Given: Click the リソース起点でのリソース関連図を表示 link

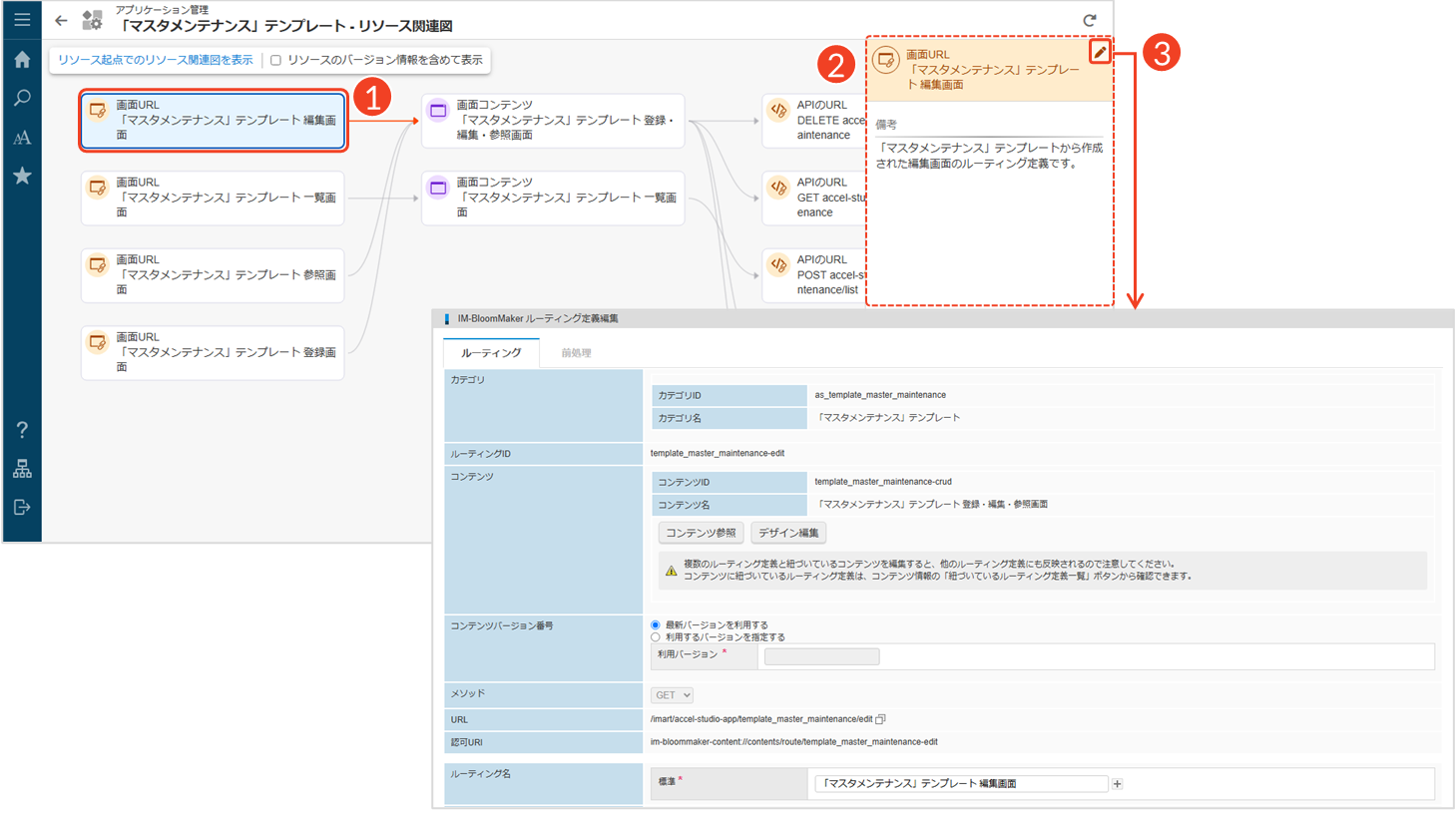Looking at the screenshot, I should tap(155, 61).
